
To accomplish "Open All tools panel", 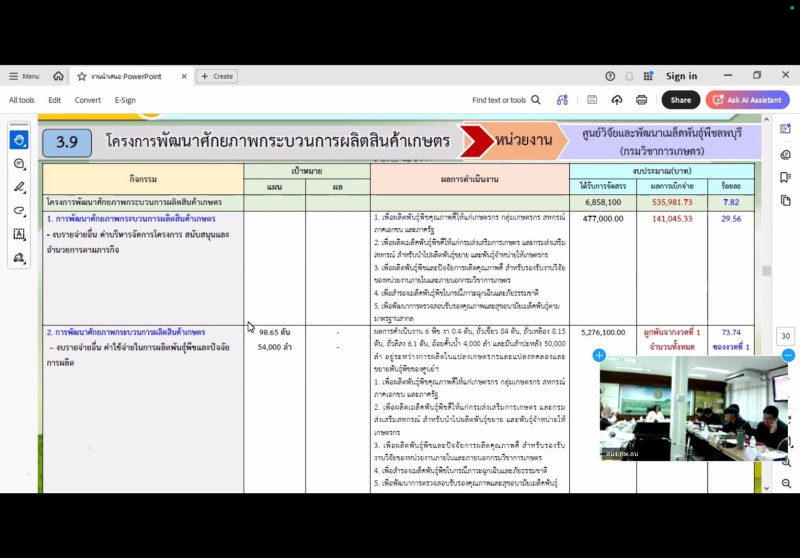I will (22, 100).
